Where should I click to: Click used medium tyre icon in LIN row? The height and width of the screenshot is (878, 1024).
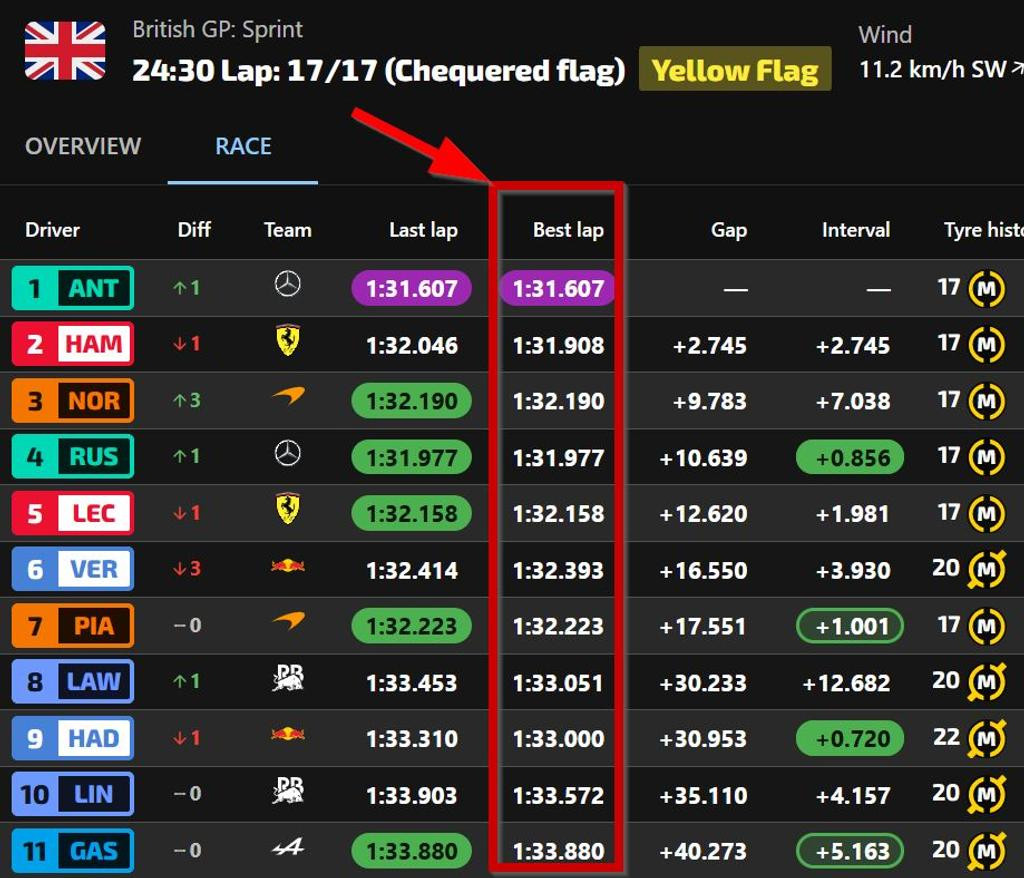click(986, 794)
